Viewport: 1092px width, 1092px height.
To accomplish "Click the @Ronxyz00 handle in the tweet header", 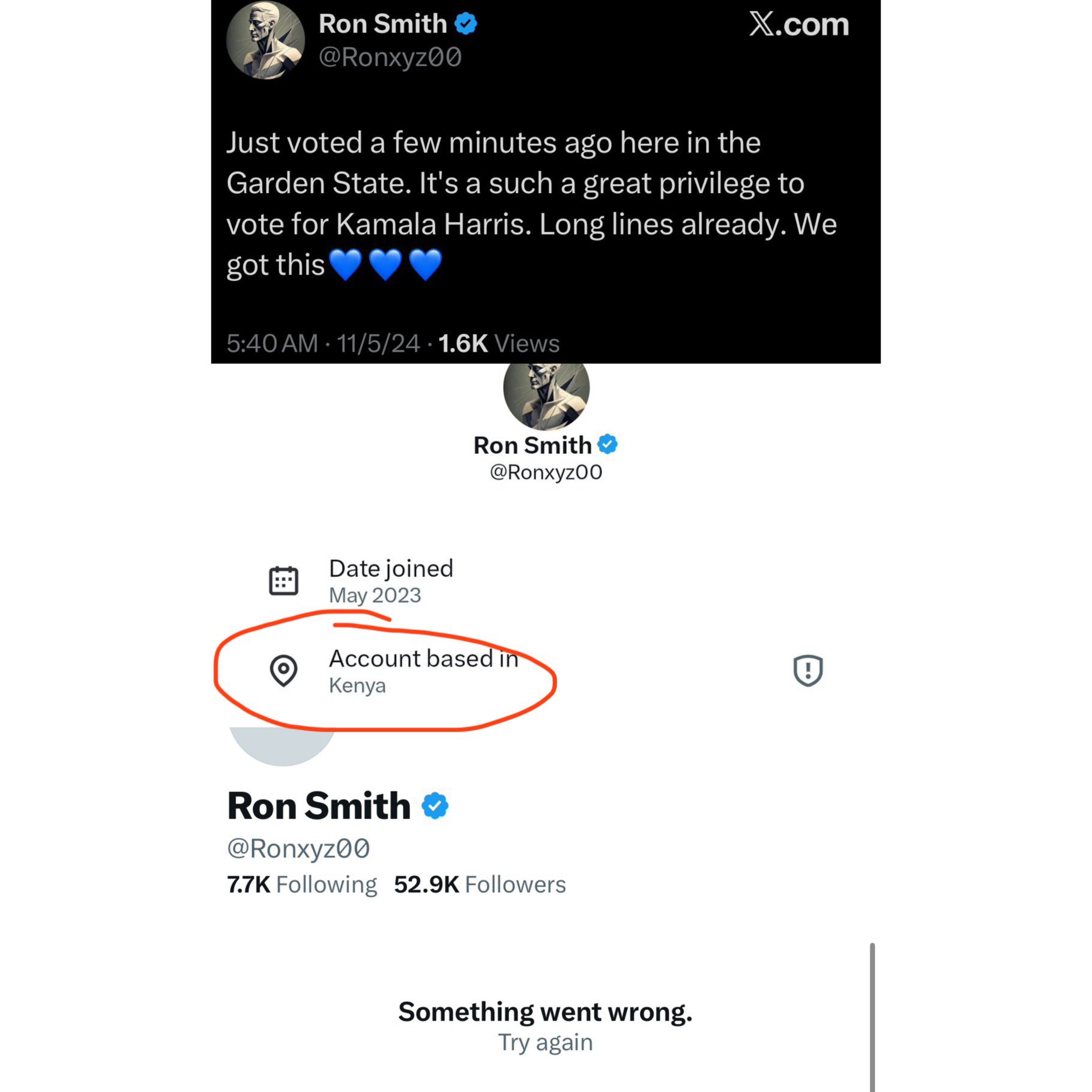I will click(390, 58).
